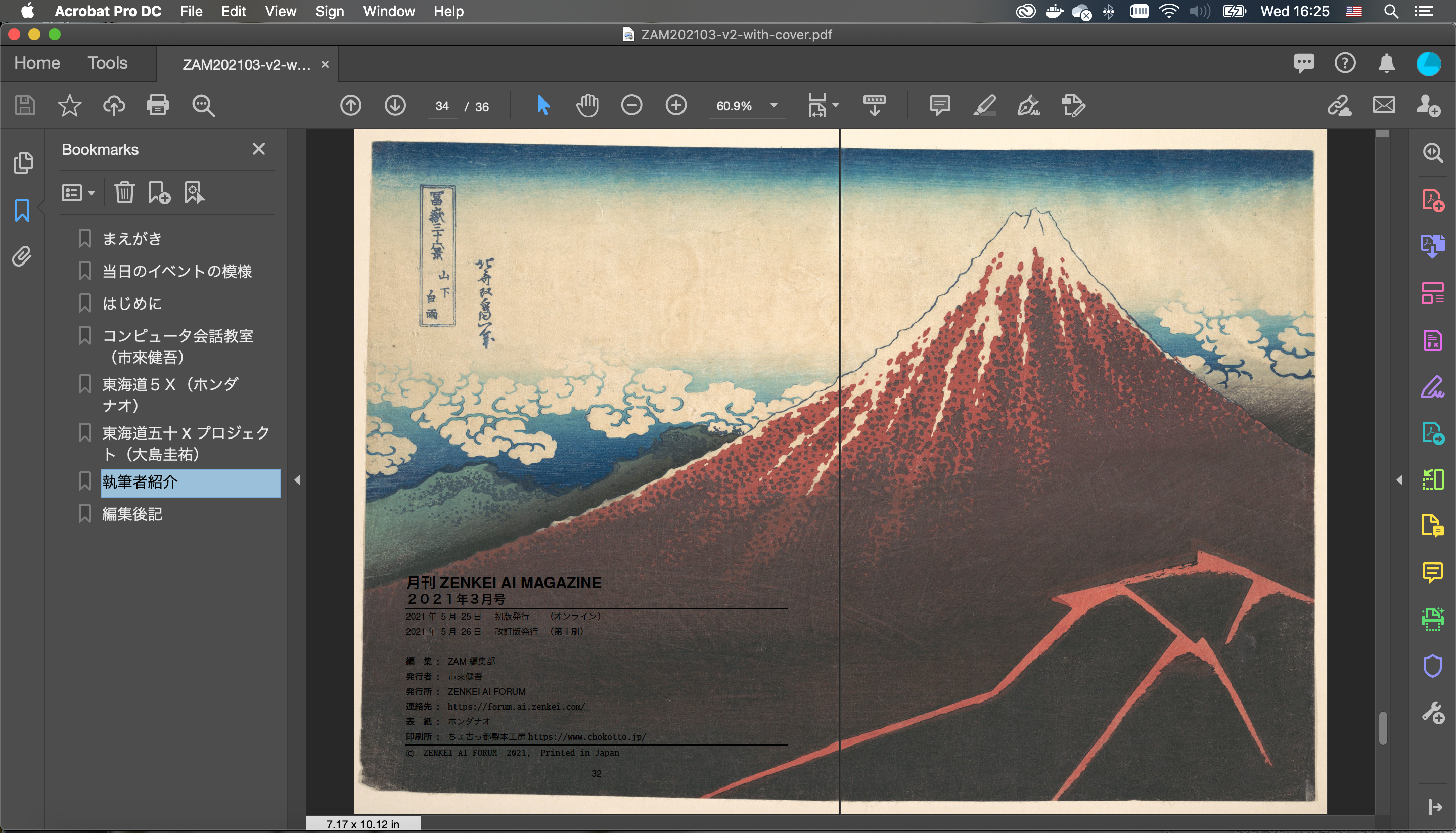Open the help question mark icon
1456x833 pixels.
point(1345,63)
